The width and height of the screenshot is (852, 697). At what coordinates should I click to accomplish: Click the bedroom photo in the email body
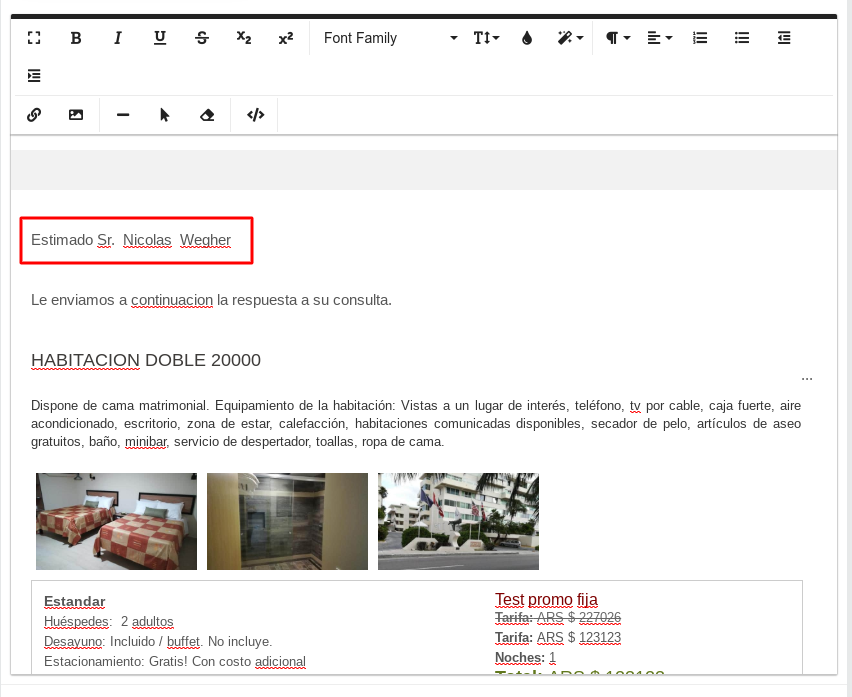click(x=116, y=520)
